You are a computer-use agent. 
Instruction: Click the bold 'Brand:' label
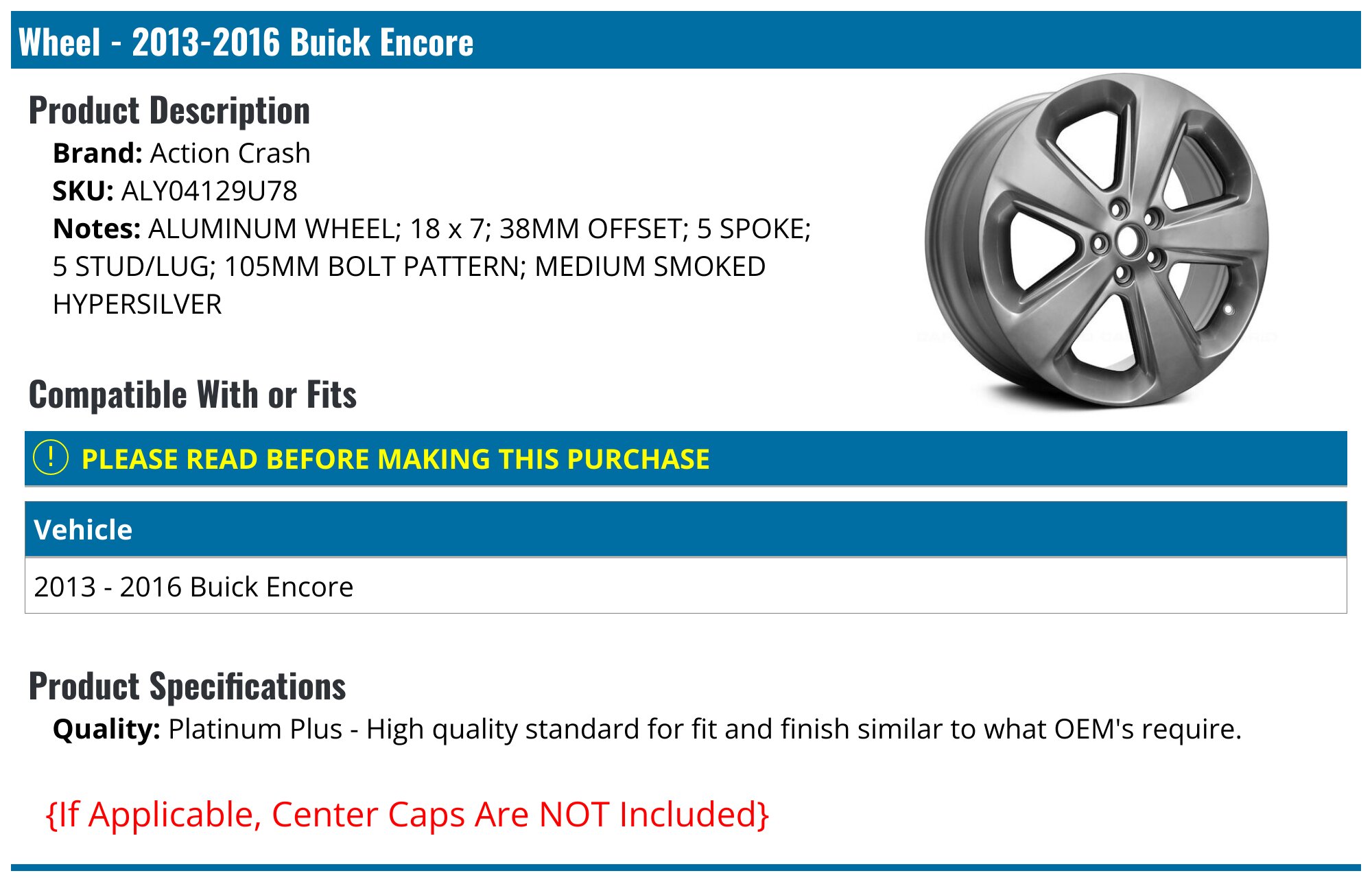[x=97, y=153]
